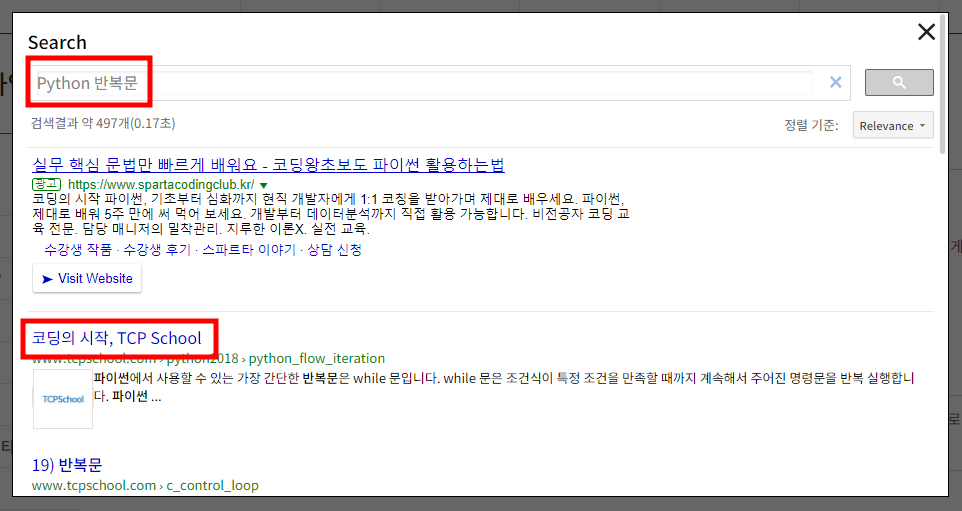Open the Relevance sort dropdown
The height and width of the screenshot is (511, 962).
893,125
